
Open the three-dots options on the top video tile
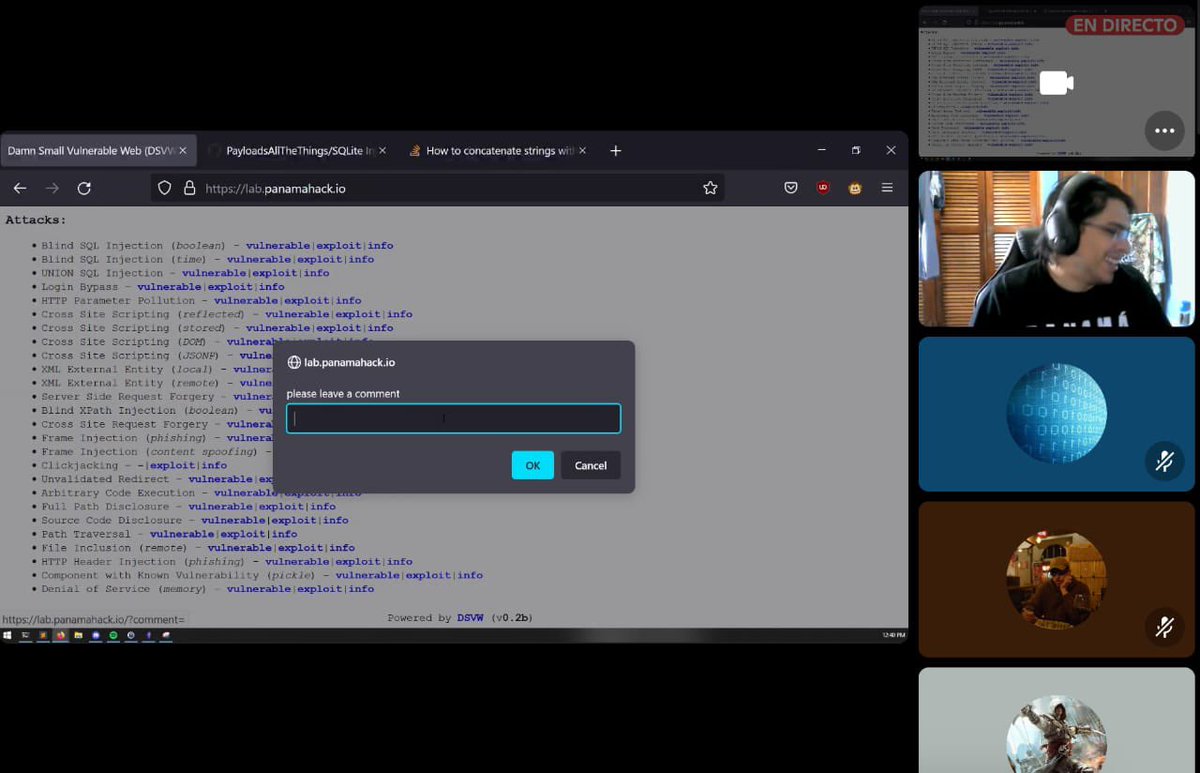coord(1164,131)
